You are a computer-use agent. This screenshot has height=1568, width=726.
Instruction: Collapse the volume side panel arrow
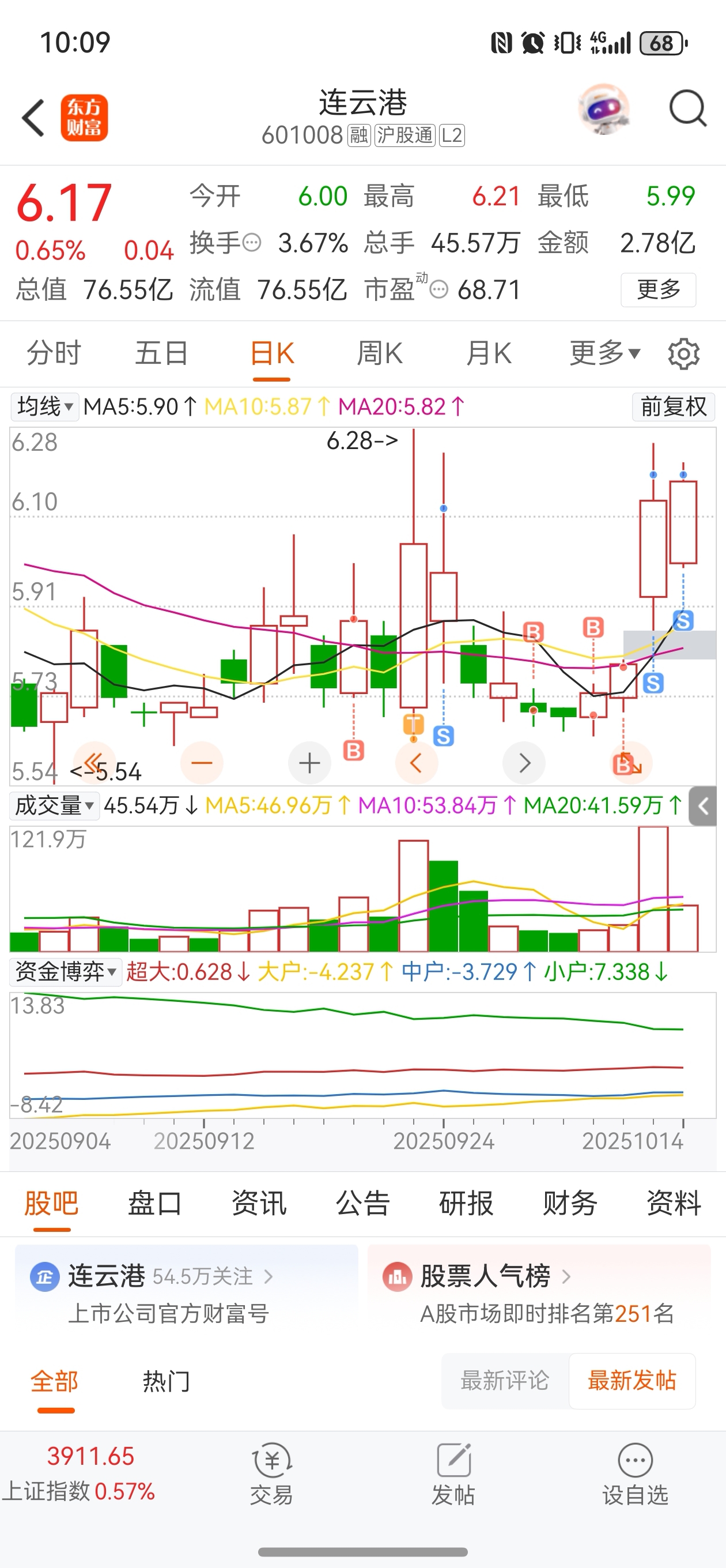(703, 806)
